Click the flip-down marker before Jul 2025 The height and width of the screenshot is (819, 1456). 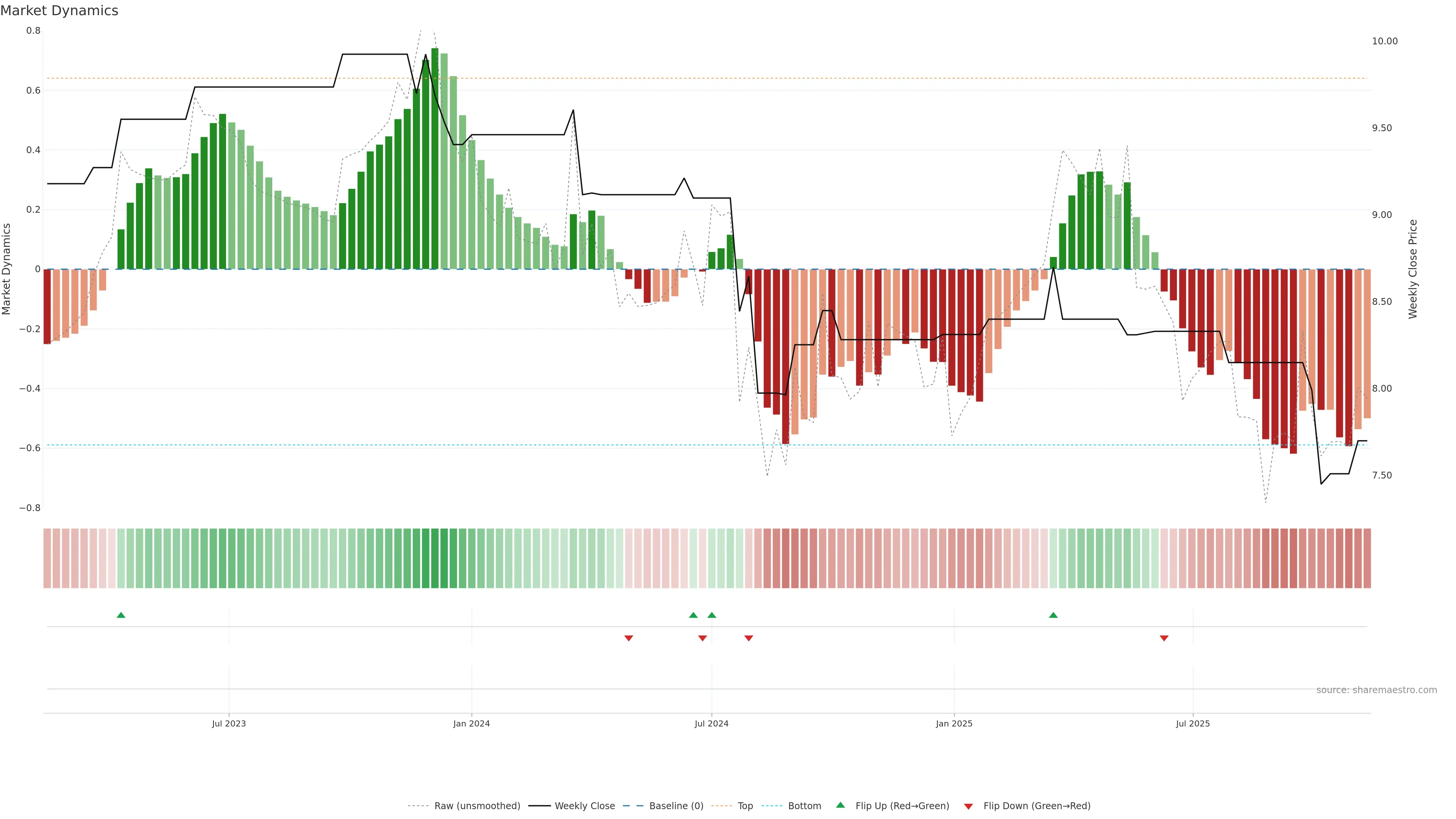pos(1164,638)
